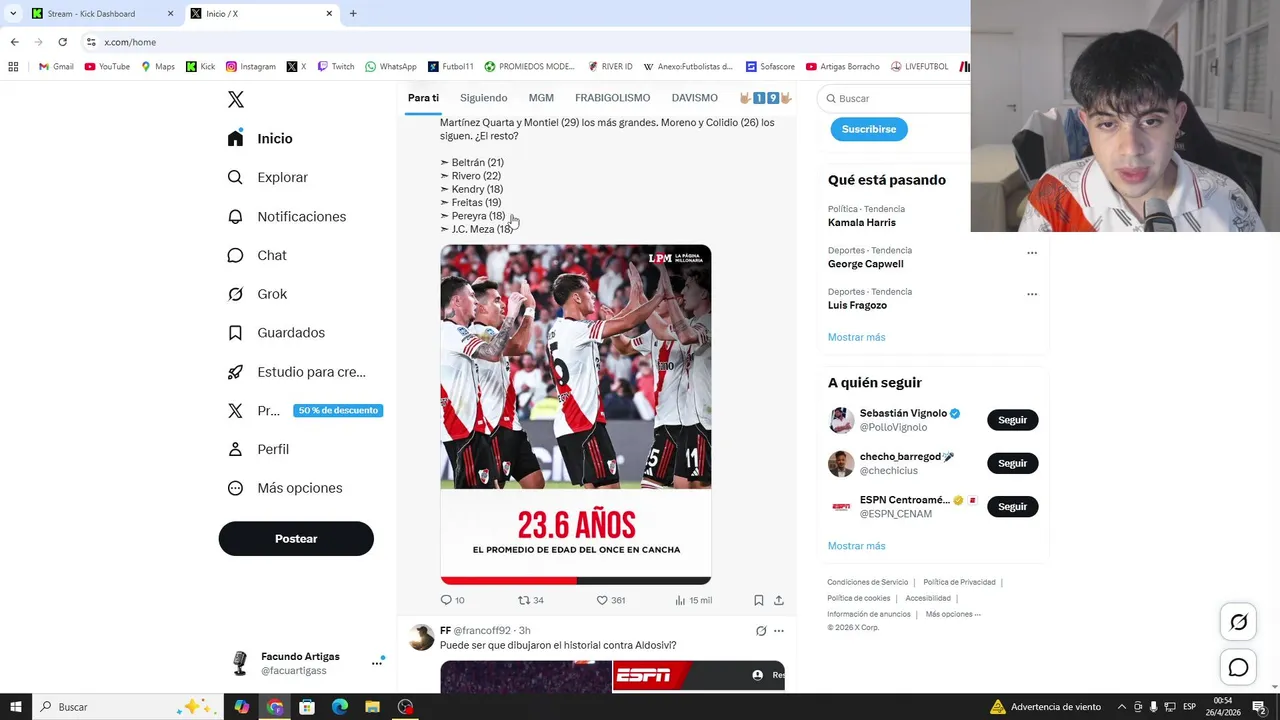This screenshot has width=1280, height=720.
Task: Follow checho barregod
Action: point(1012,463)
